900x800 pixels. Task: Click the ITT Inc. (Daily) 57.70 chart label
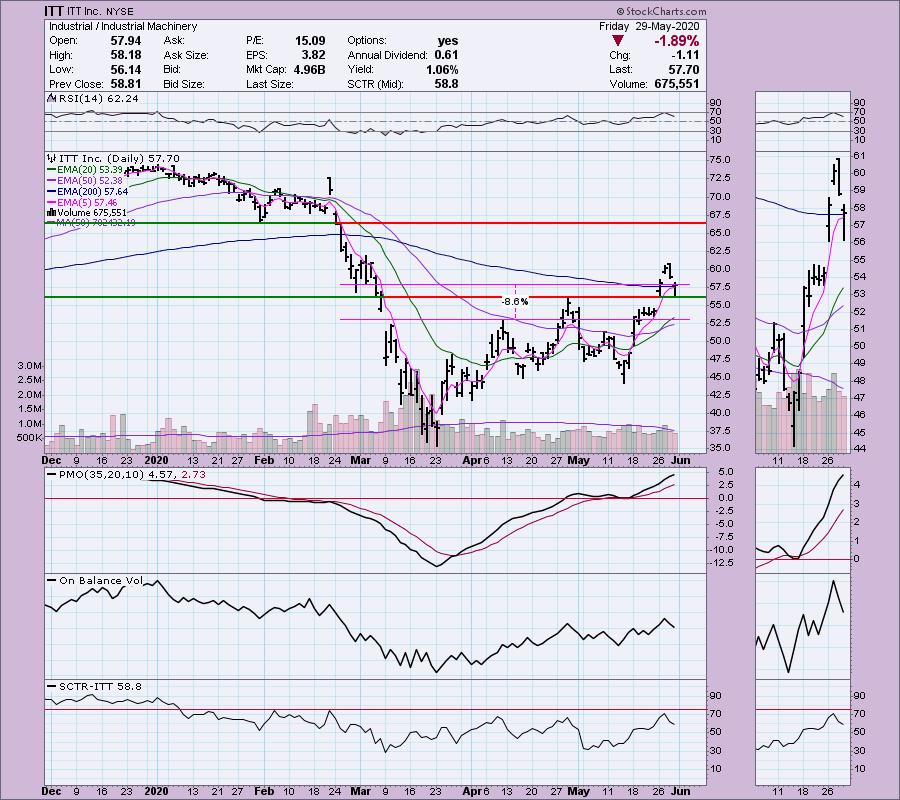118,158
